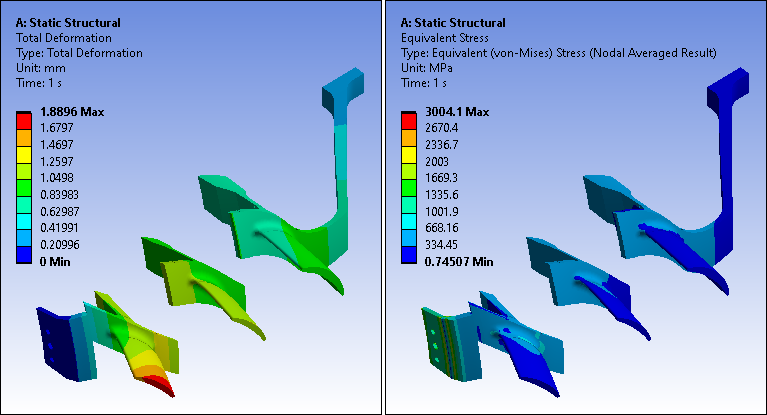The width and height of the screenshot is (767, 415).
Task: Select the 1669.3 stress value
Action: [x=442, y=178]
